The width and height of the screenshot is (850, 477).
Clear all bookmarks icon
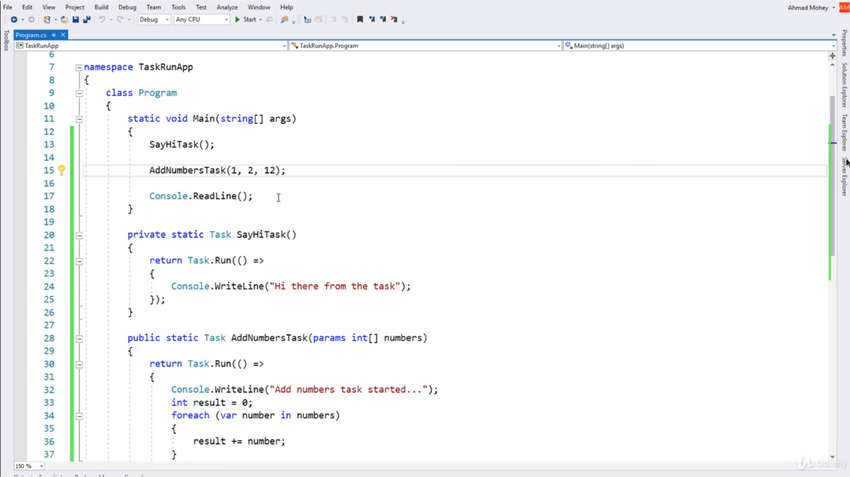394,20
